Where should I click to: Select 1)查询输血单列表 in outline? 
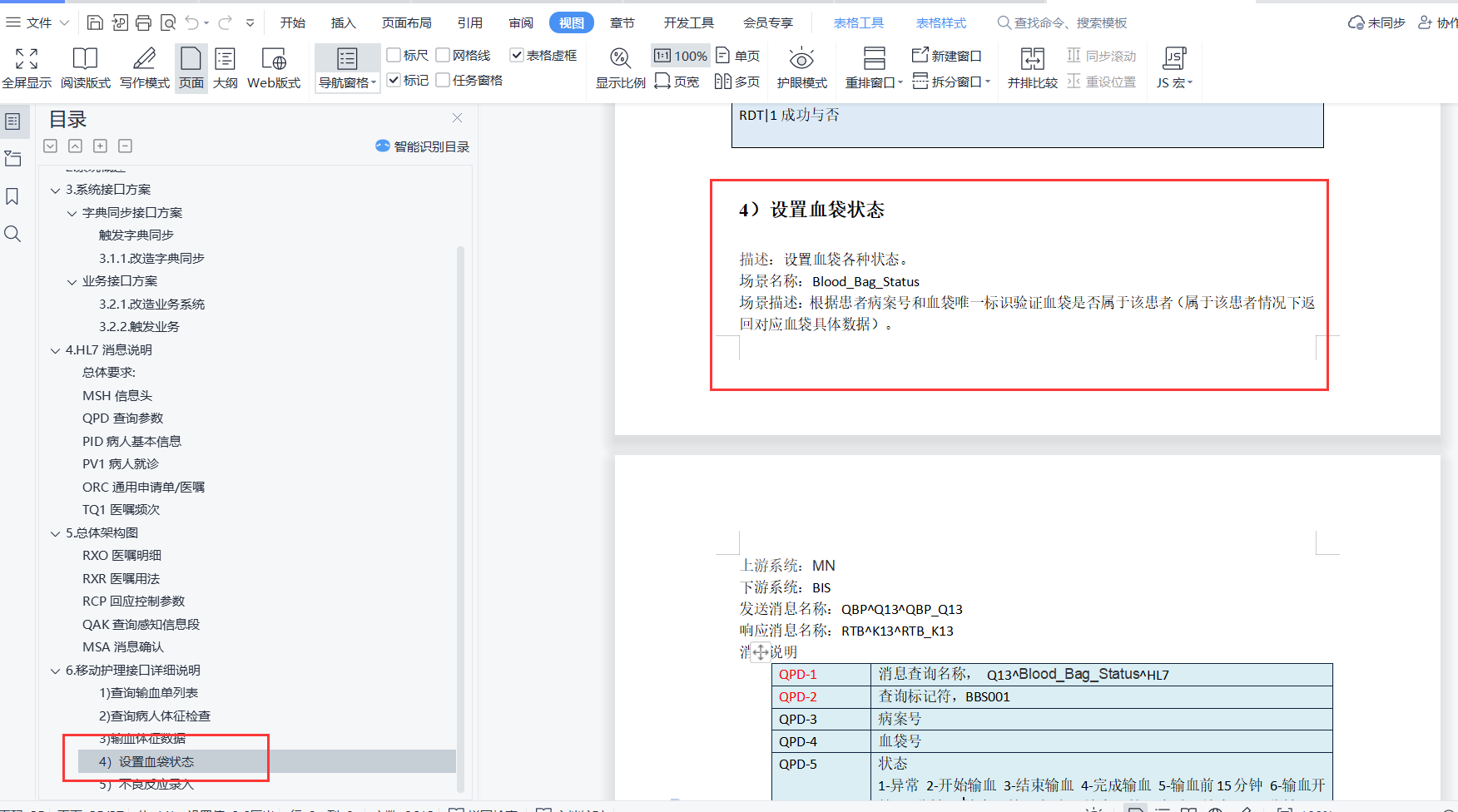148,693
